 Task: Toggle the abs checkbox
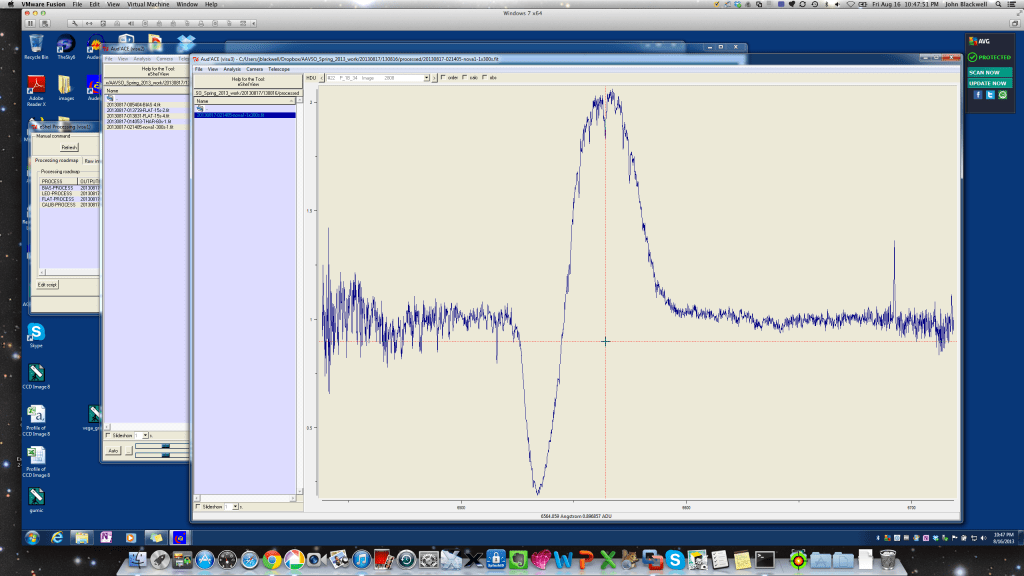click(x=486, y=77)
